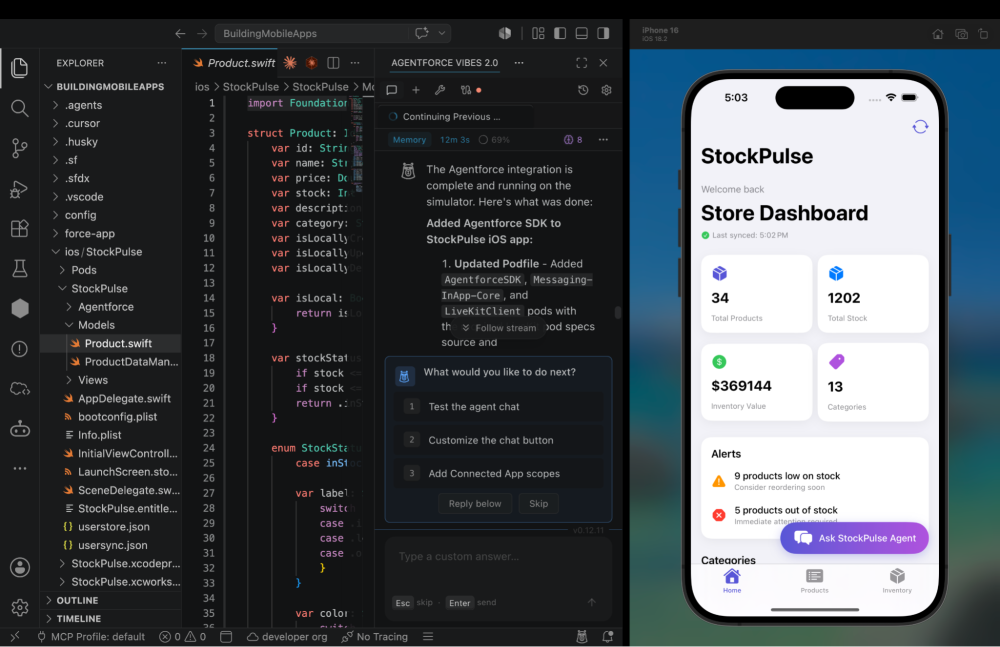
Task: Open Explorer more actions menu
Action: (162, 63)
